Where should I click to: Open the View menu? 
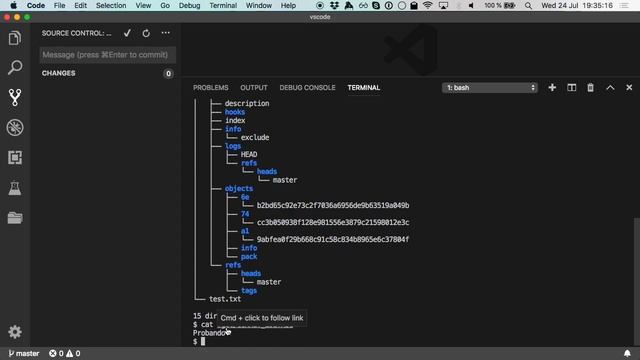[x=143, y=5]
